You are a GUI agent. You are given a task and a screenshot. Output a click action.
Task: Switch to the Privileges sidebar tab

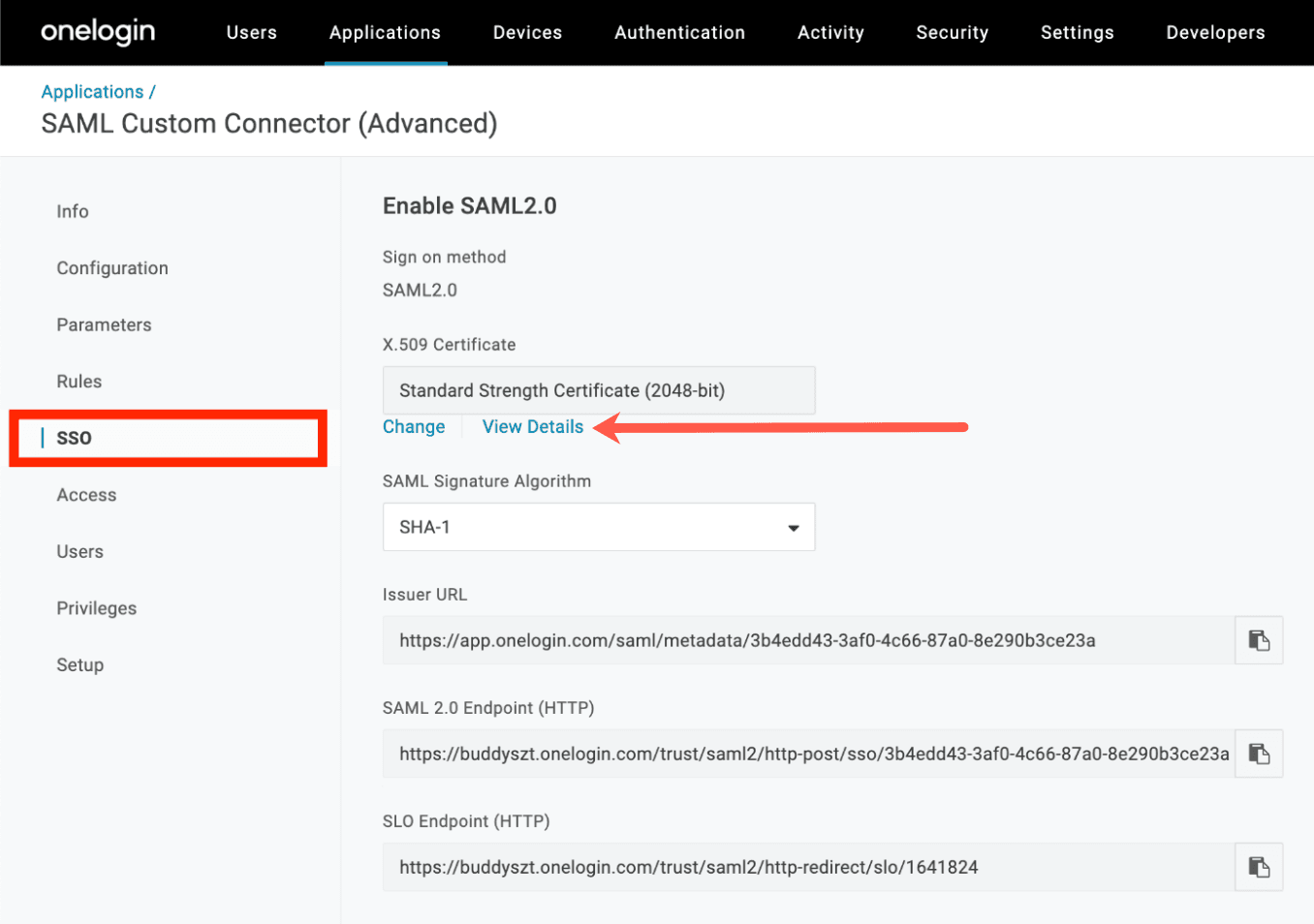point(97,608)
